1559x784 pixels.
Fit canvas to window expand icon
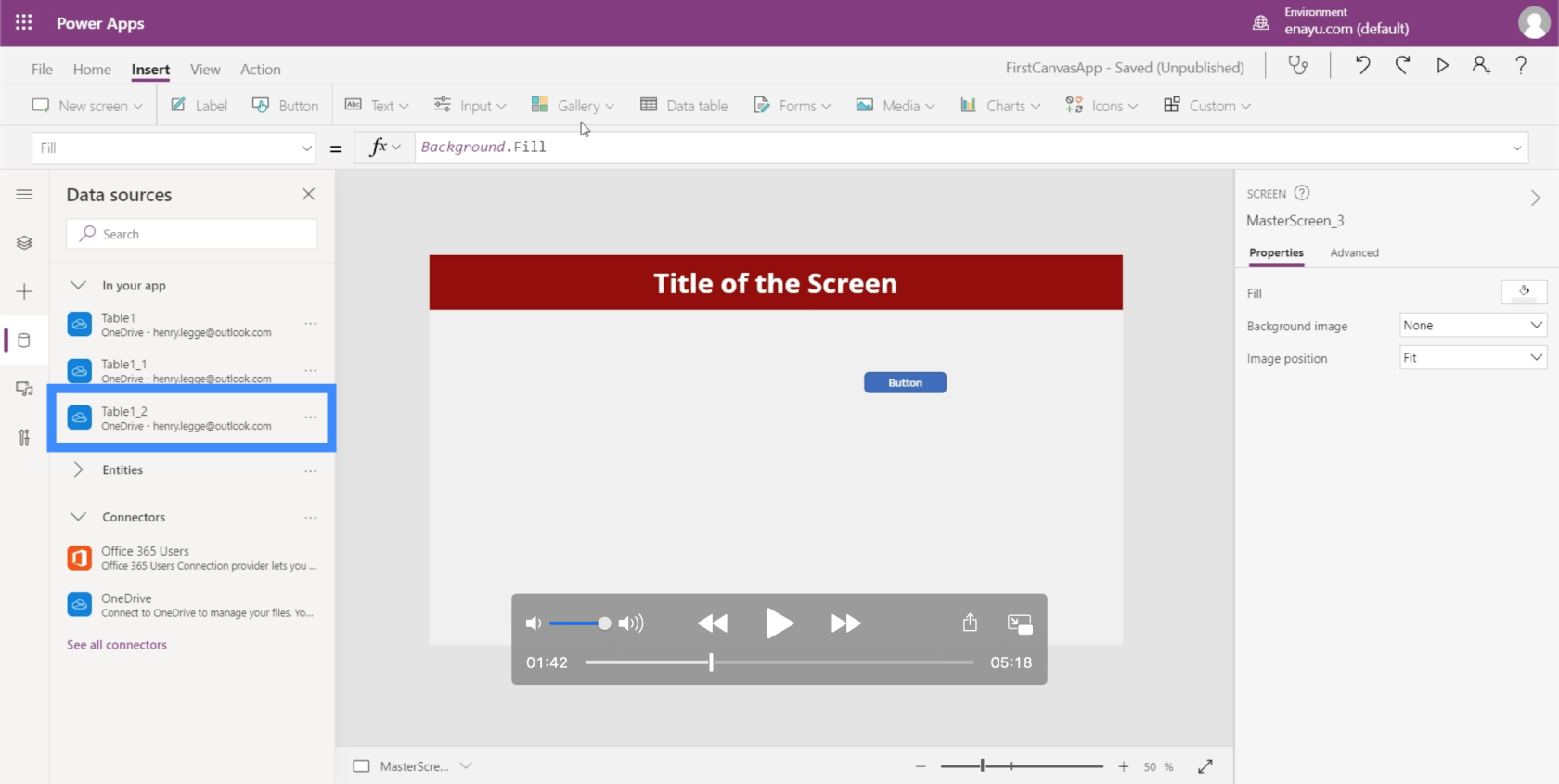point(1205,766)
